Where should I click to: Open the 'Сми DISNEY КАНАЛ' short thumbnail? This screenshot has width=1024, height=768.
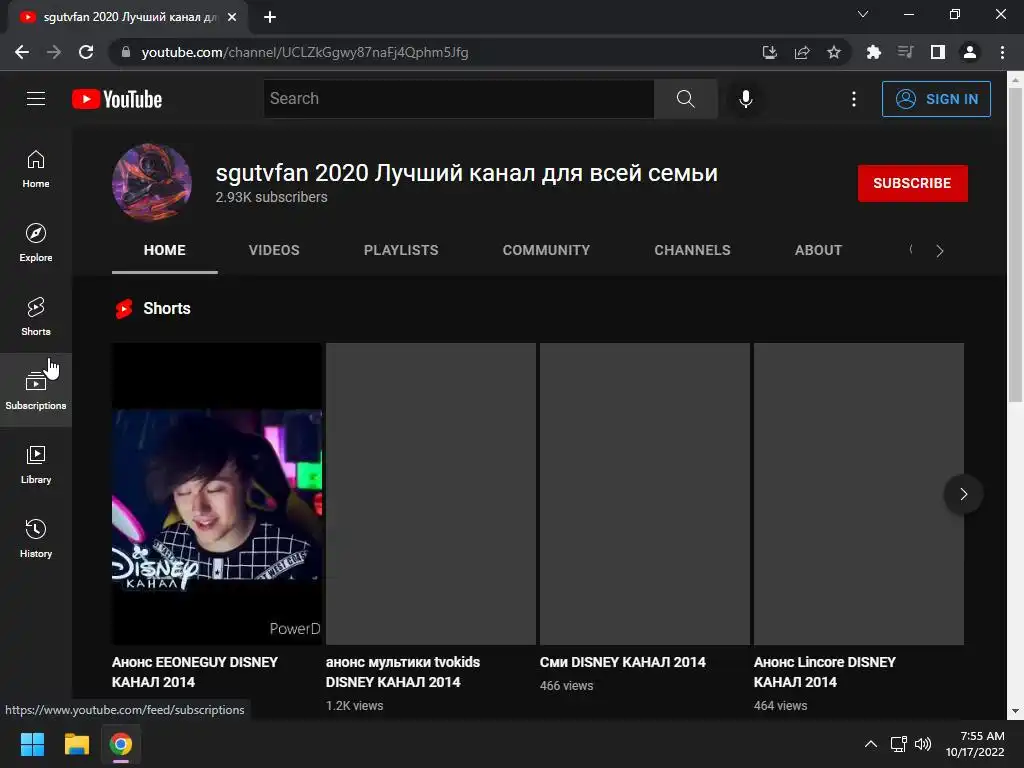[x=645, y=494]
